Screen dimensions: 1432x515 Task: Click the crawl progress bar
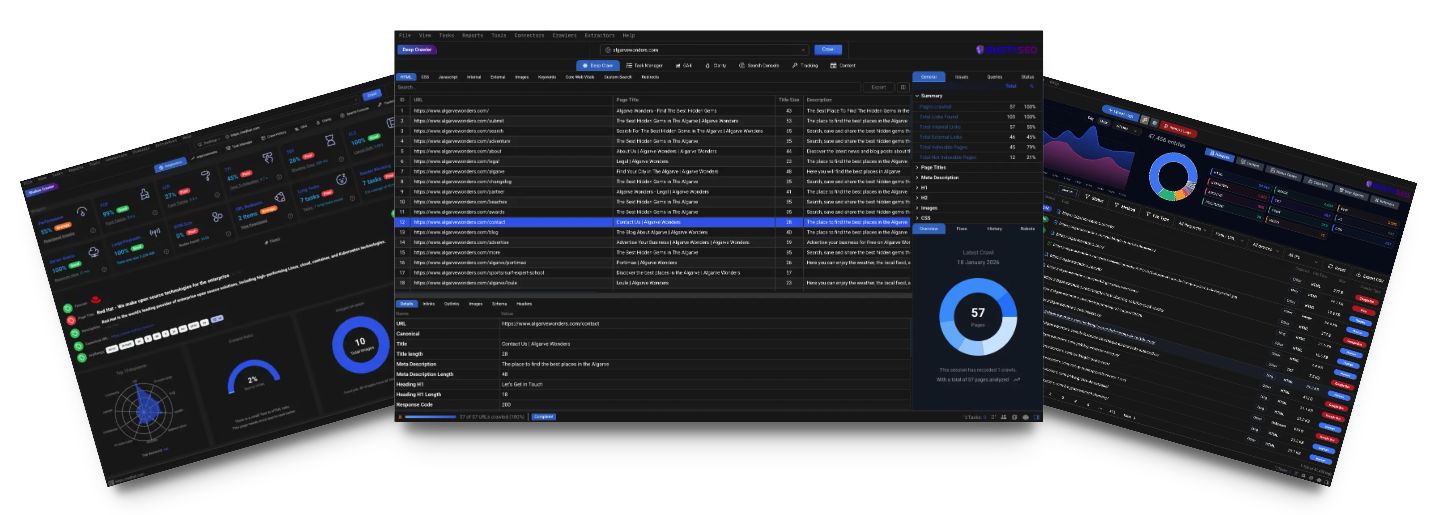[430, 416]
